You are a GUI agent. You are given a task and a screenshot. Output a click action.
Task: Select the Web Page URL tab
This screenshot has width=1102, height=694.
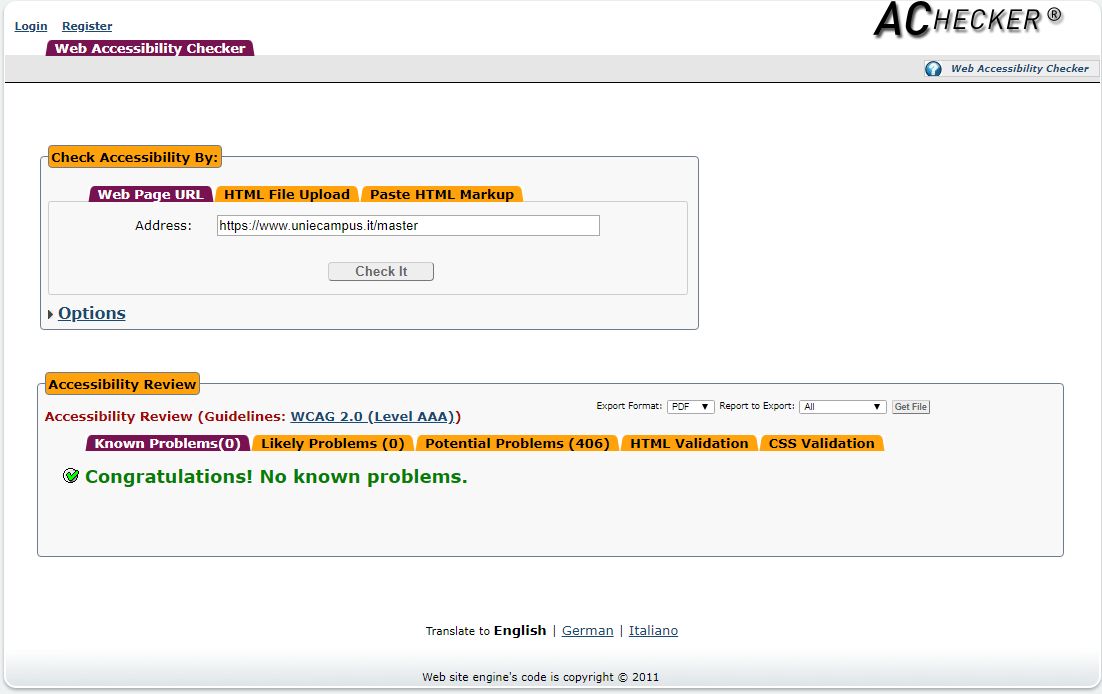click(x=150, y=194)
